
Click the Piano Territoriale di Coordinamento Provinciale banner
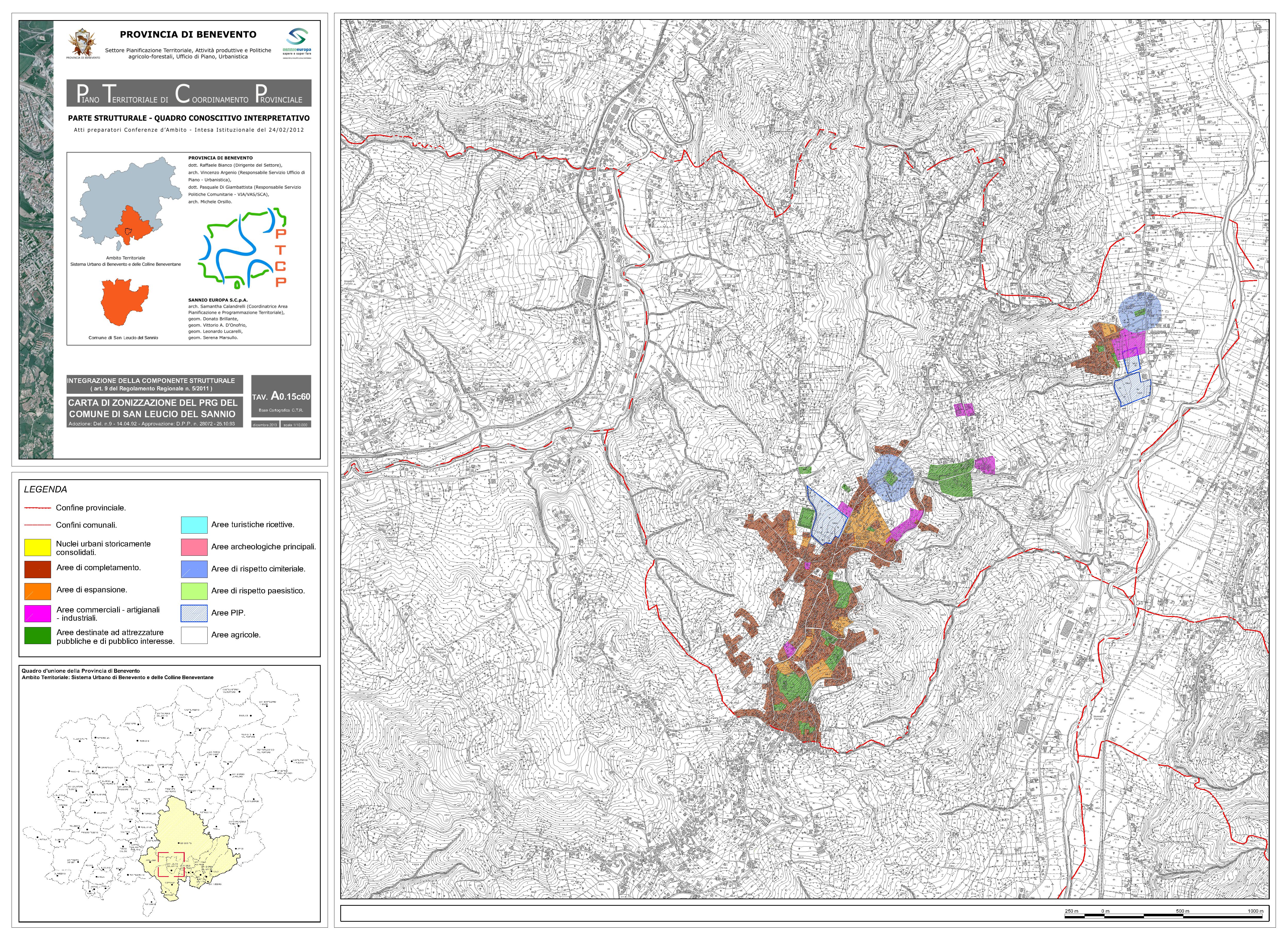(x=189, y=93)
